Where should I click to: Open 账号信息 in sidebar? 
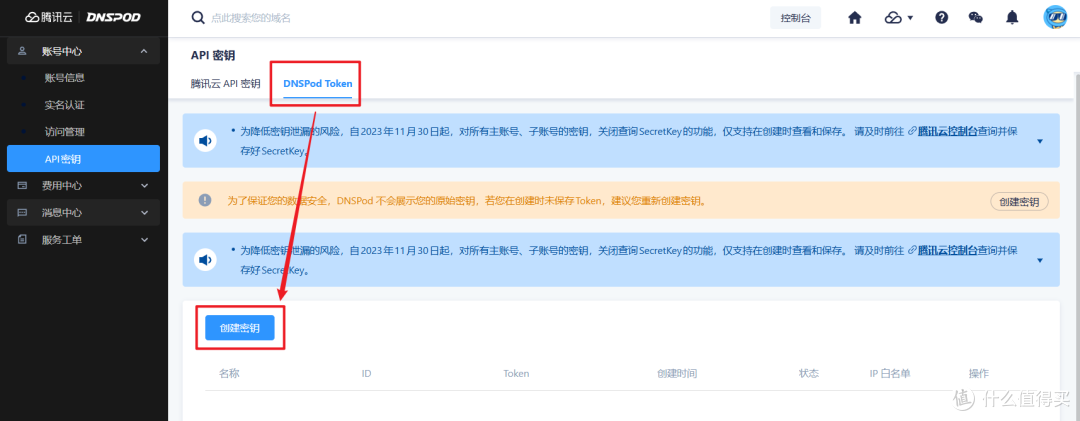(64, 78)
